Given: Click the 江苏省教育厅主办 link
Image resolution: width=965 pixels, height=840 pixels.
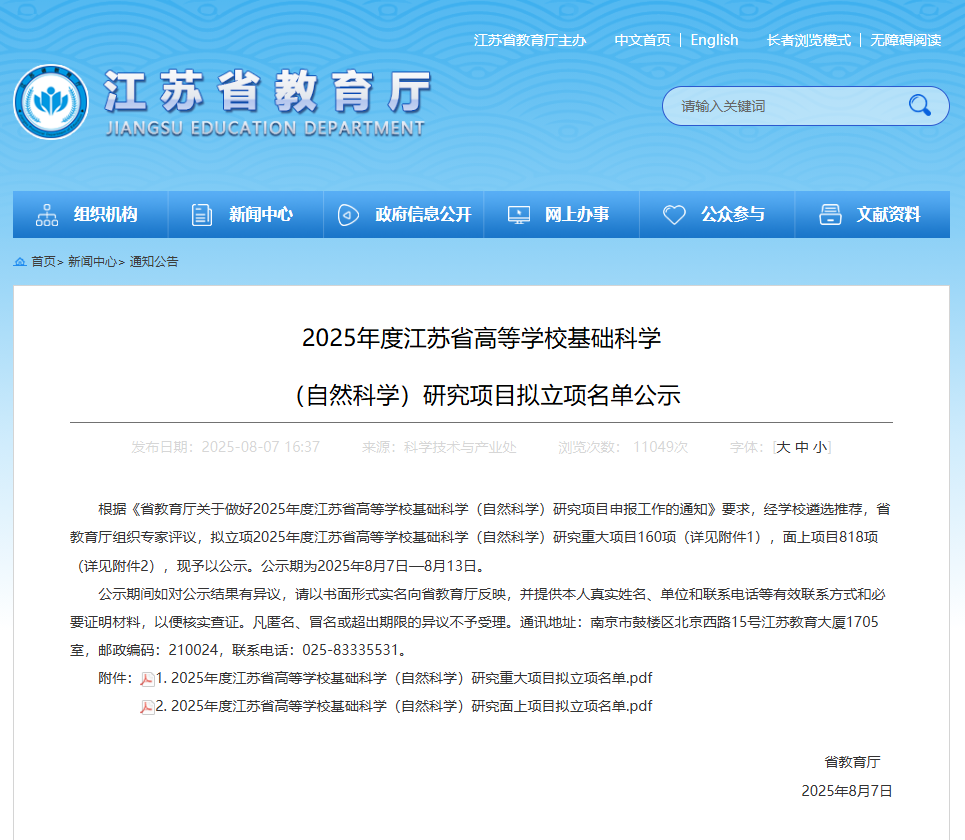Looking at the screenshot, I should pyautogui.click(x=530, y=40).
